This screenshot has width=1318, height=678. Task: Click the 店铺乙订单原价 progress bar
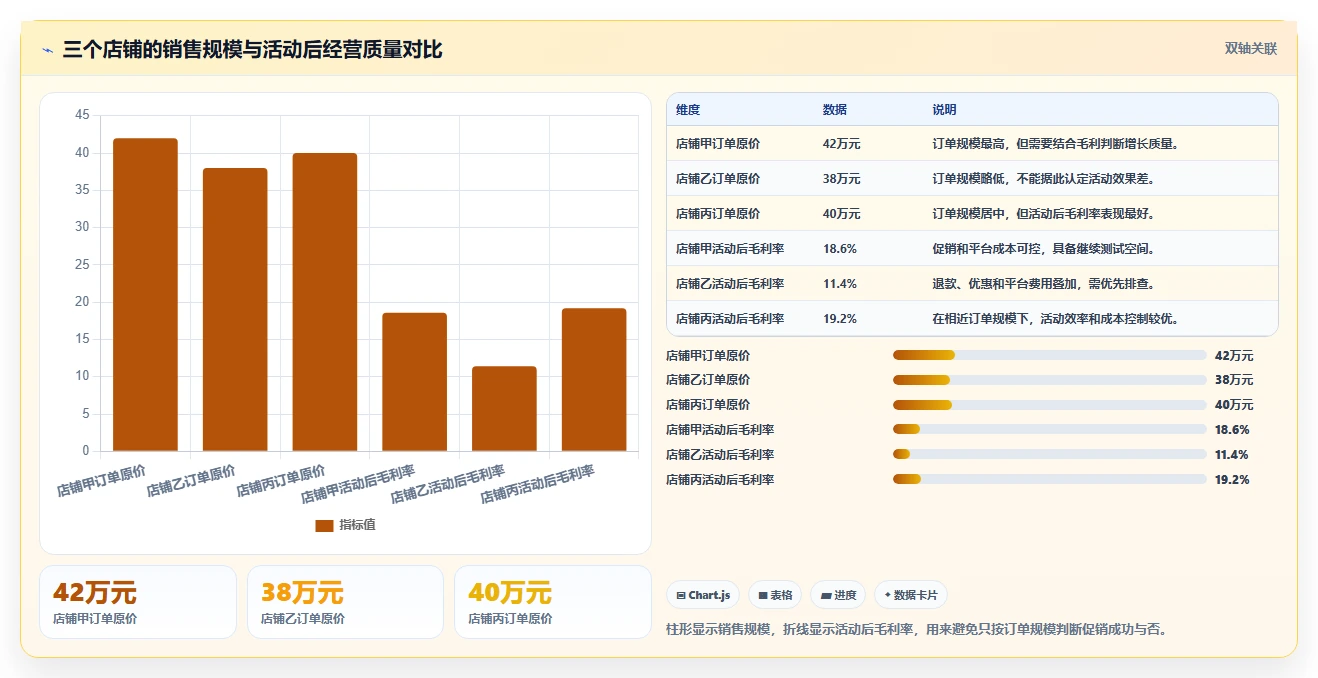(x=1049, y=380)
